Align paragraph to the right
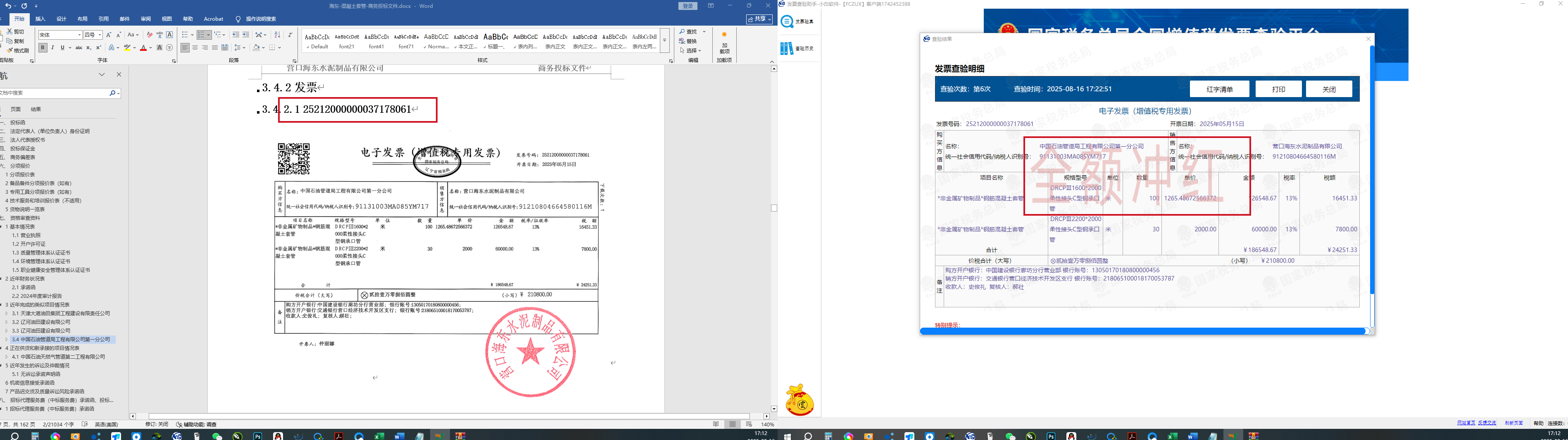Viewport: 1568px width, 440px height. tap(205, 48)
